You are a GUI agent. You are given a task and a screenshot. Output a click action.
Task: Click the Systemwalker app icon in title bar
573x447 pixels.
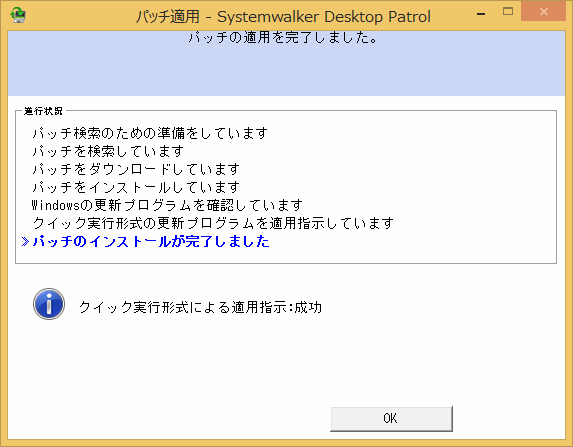pos(18,16)
